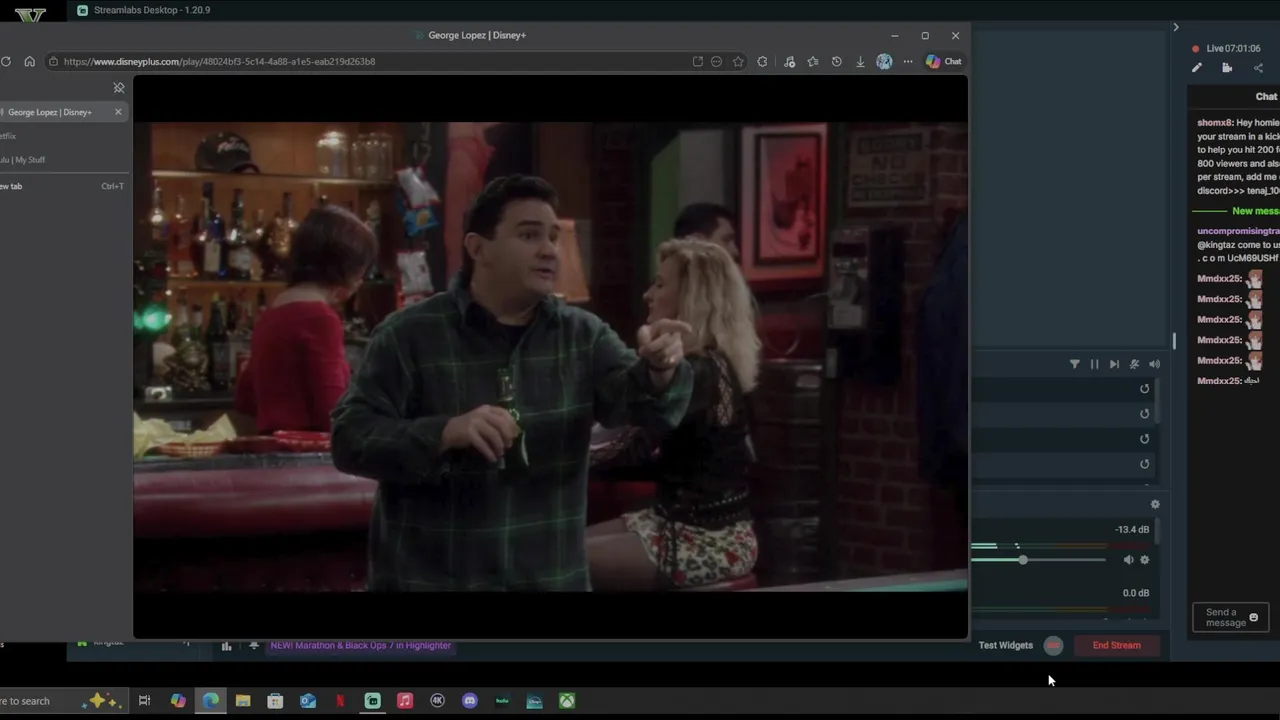Collapse chat panel with chevron arrow
1280x720 pixels.
(x=1176, y=27)
